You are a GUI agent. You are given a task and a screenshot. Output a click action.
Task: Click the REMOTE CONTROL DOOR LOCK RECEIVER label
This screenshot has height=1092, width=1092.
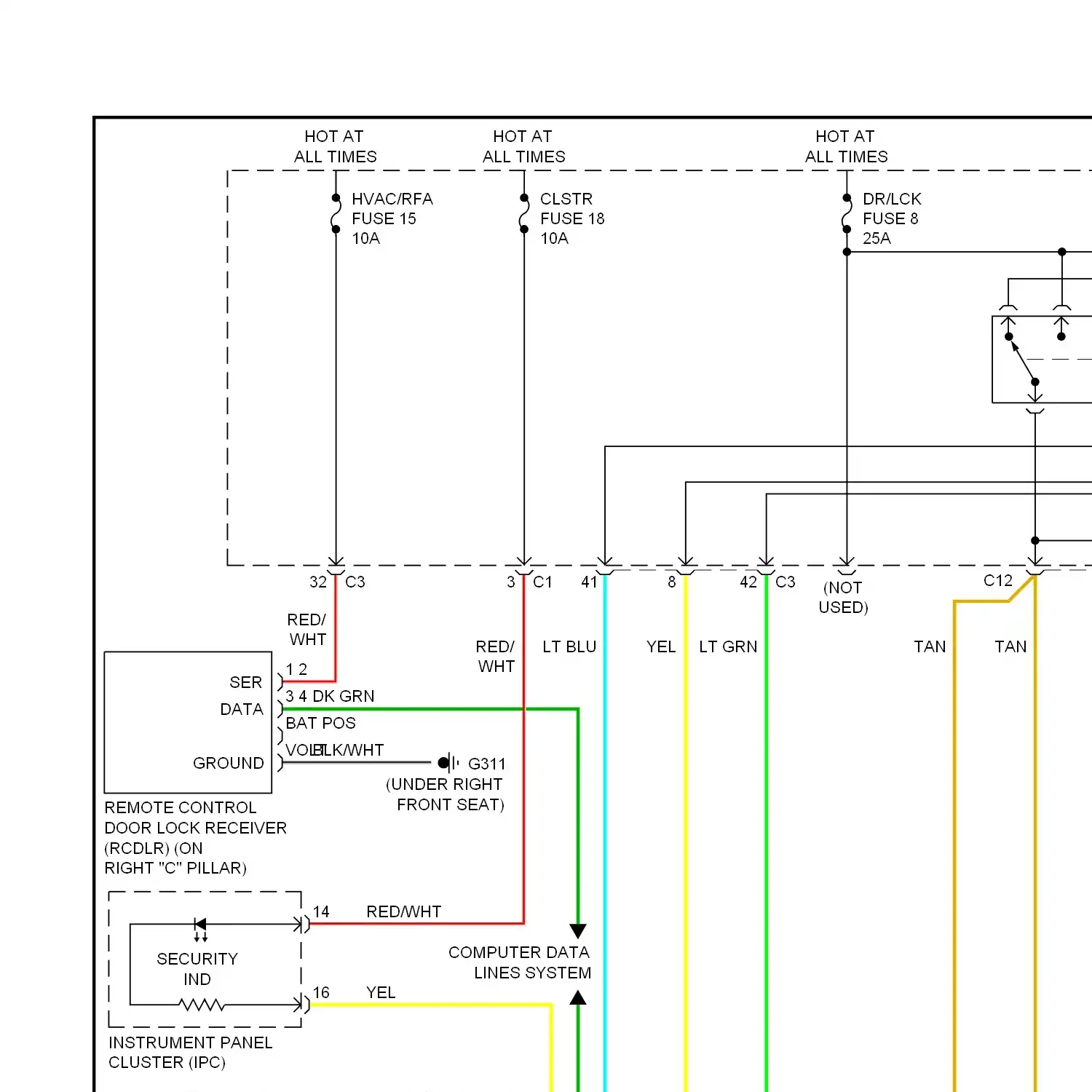195,838
